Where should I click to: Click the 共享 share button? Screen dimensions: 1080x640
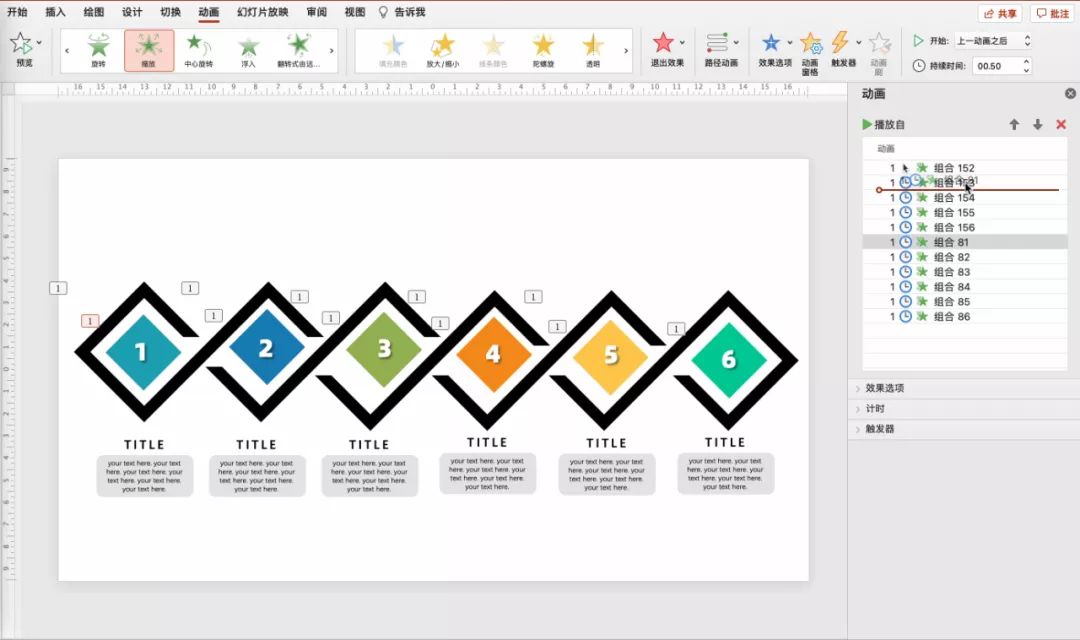pyautogui.click(x=999, y=13)
